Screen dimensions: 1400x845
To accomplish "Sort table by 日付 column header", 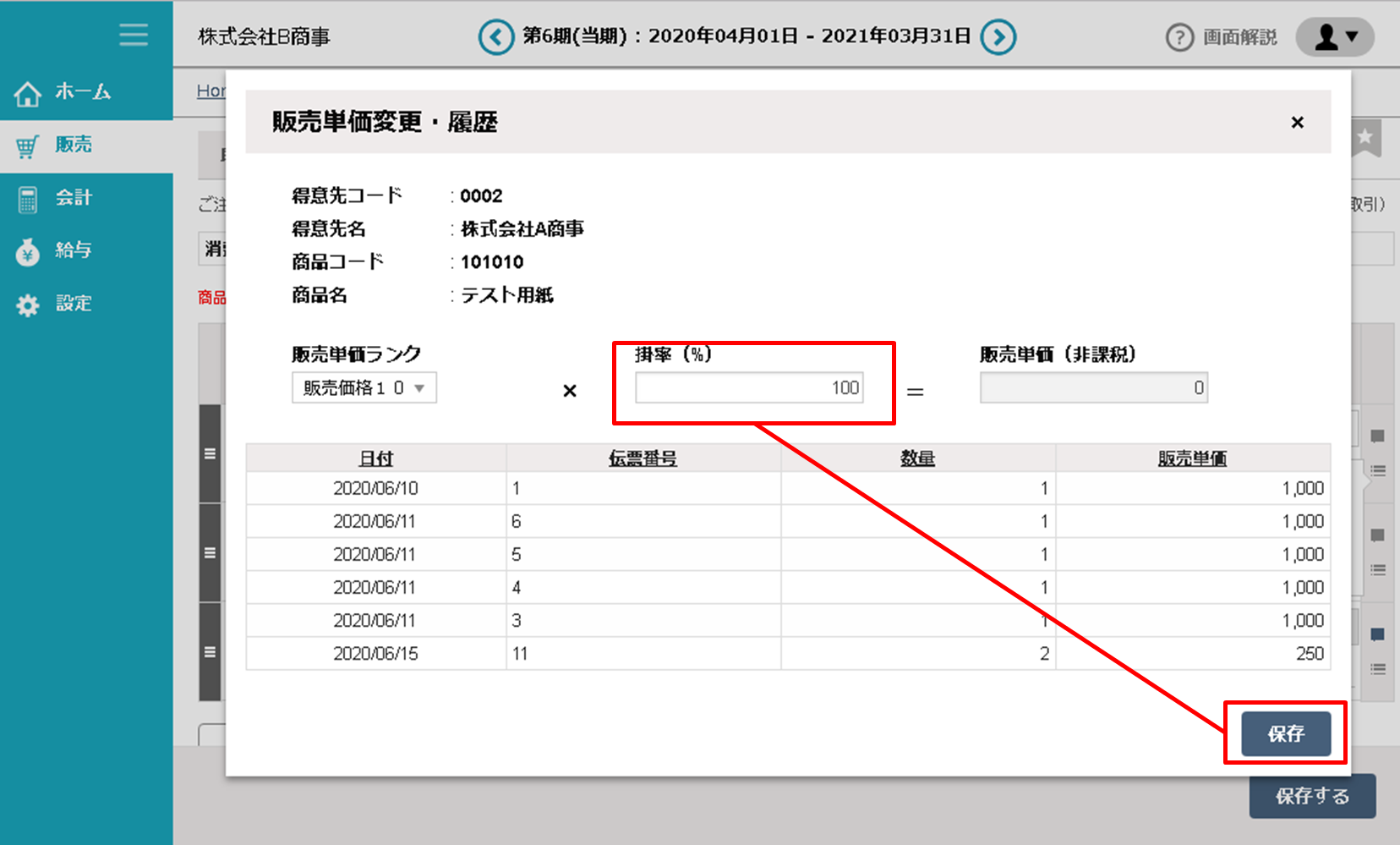I will pyautogui.click(x=376, y=458).
